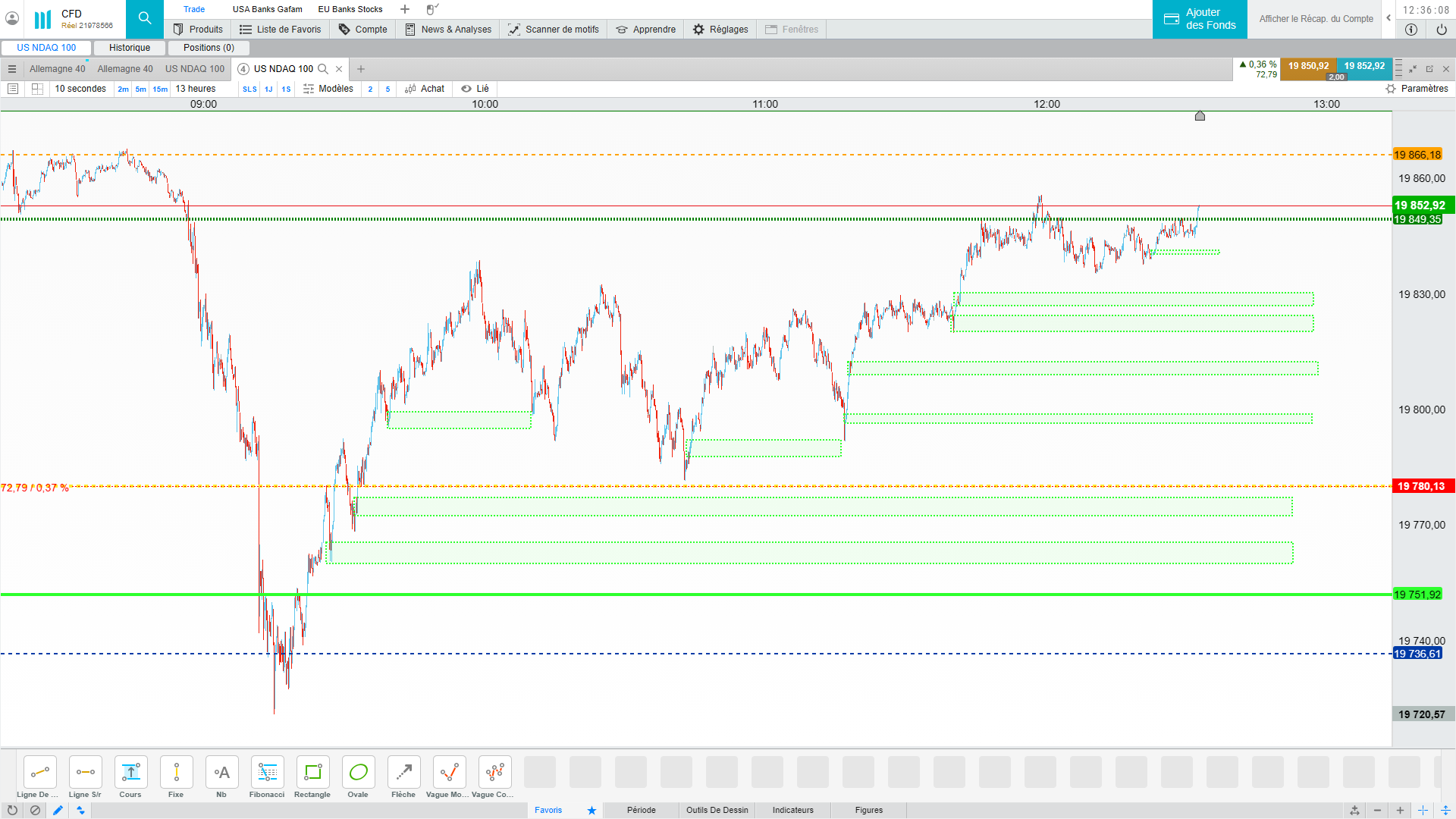
Task: Add a new chart tab
Action: click(361, 69)
